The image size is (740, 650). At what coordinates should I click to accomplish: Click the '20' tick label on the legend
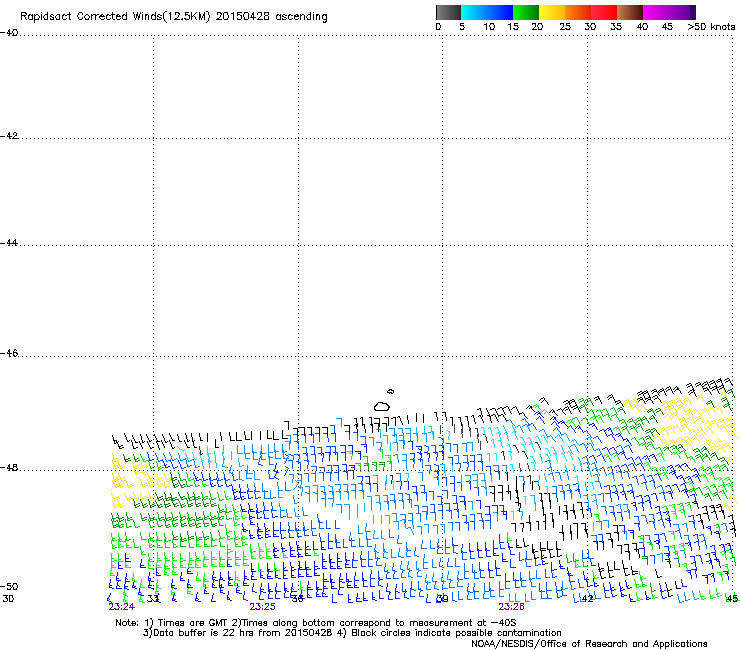pyautogui.click(x=537, y=27)
